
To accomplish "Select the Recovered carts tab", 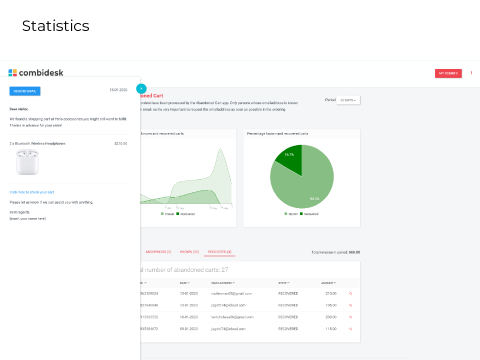I will (220, 252).
